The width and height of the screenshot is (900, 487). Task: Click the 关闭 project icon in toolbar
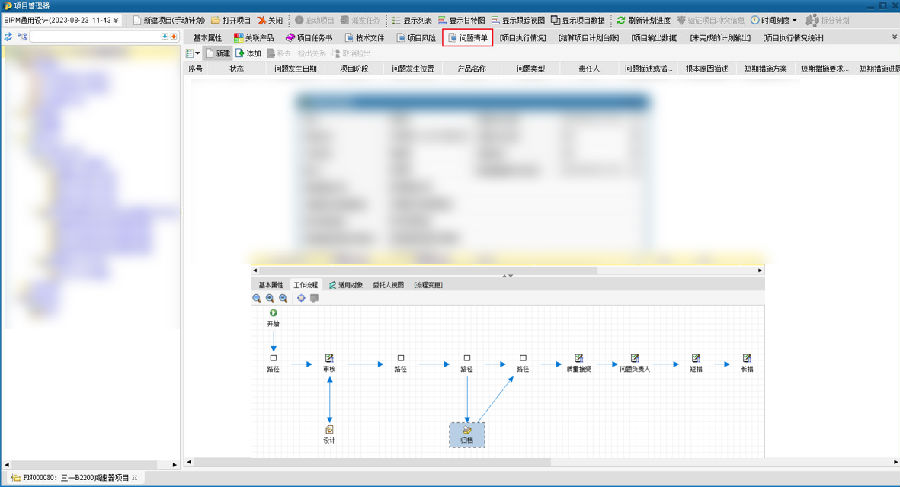(x=262, y=20)
